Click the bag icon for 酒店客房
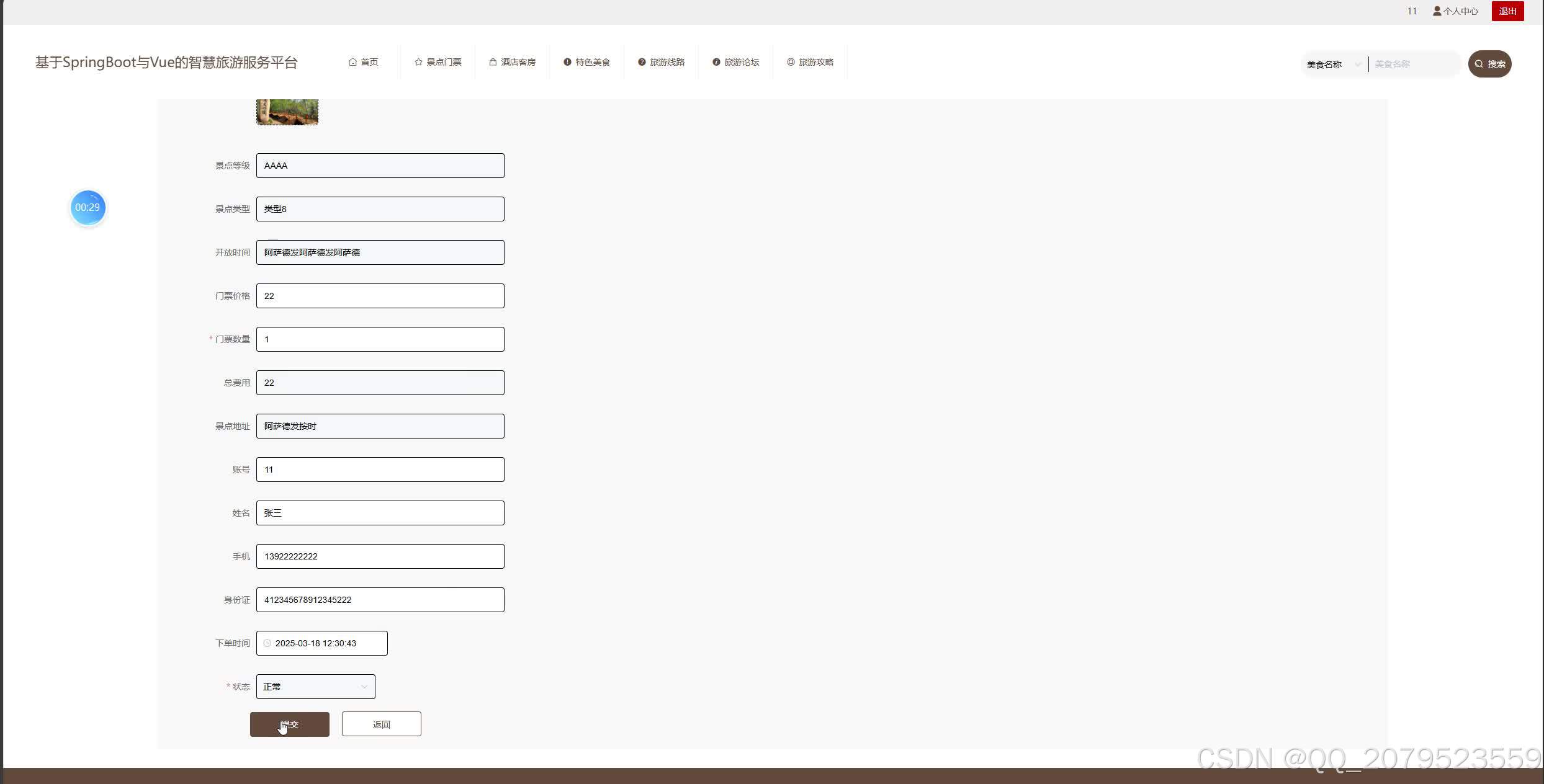 (493, 62)
